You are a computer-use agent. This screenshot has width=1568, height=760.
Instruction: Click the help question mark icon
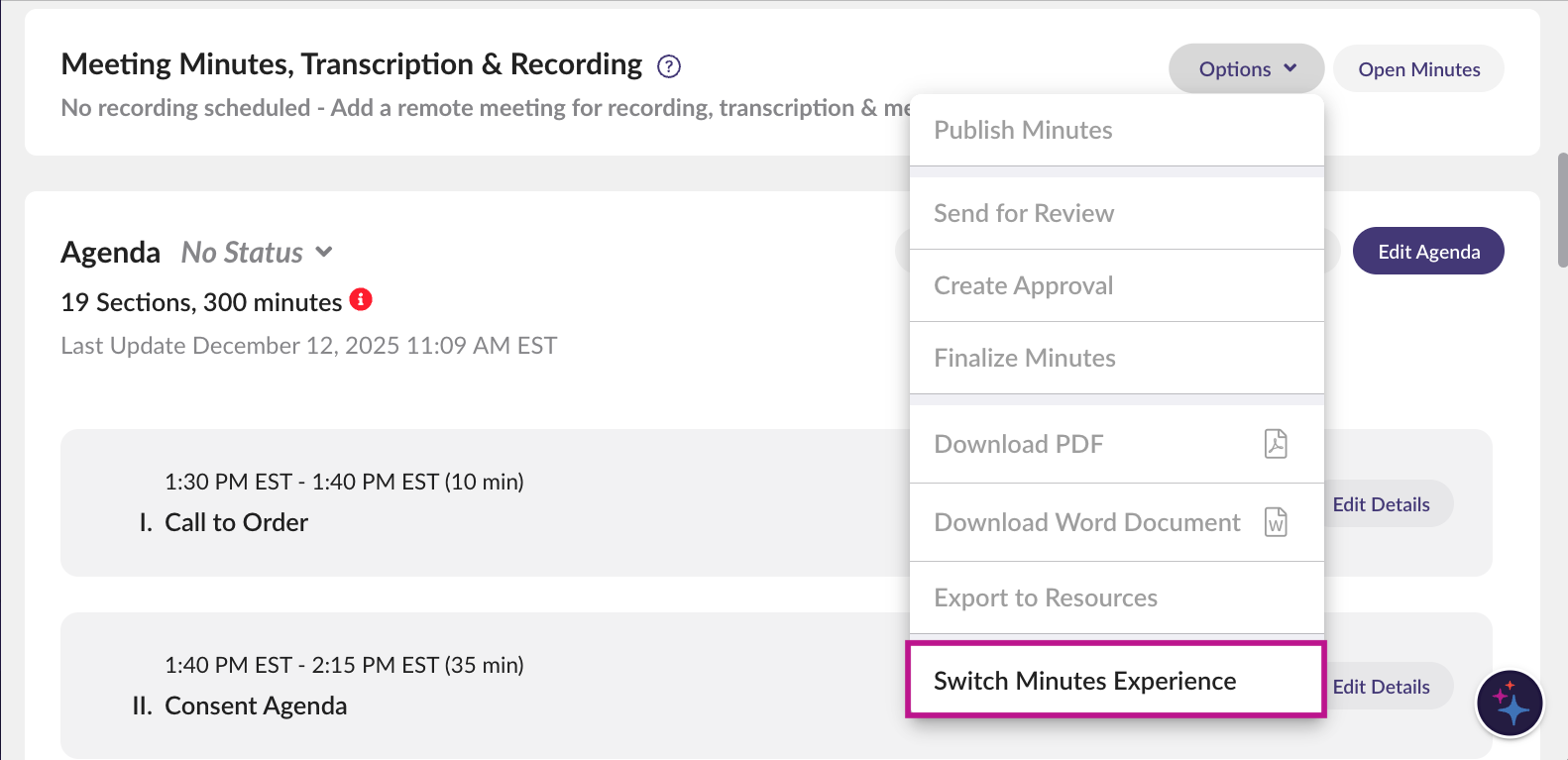[x=669, y=66]
